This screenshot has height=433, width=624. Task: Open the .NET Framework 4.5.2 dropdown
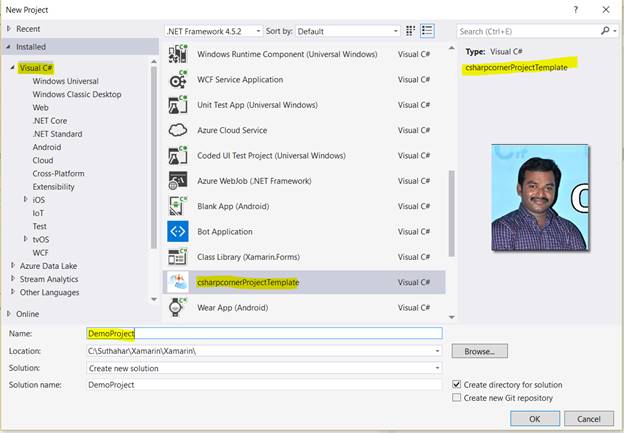pos(214,31)
